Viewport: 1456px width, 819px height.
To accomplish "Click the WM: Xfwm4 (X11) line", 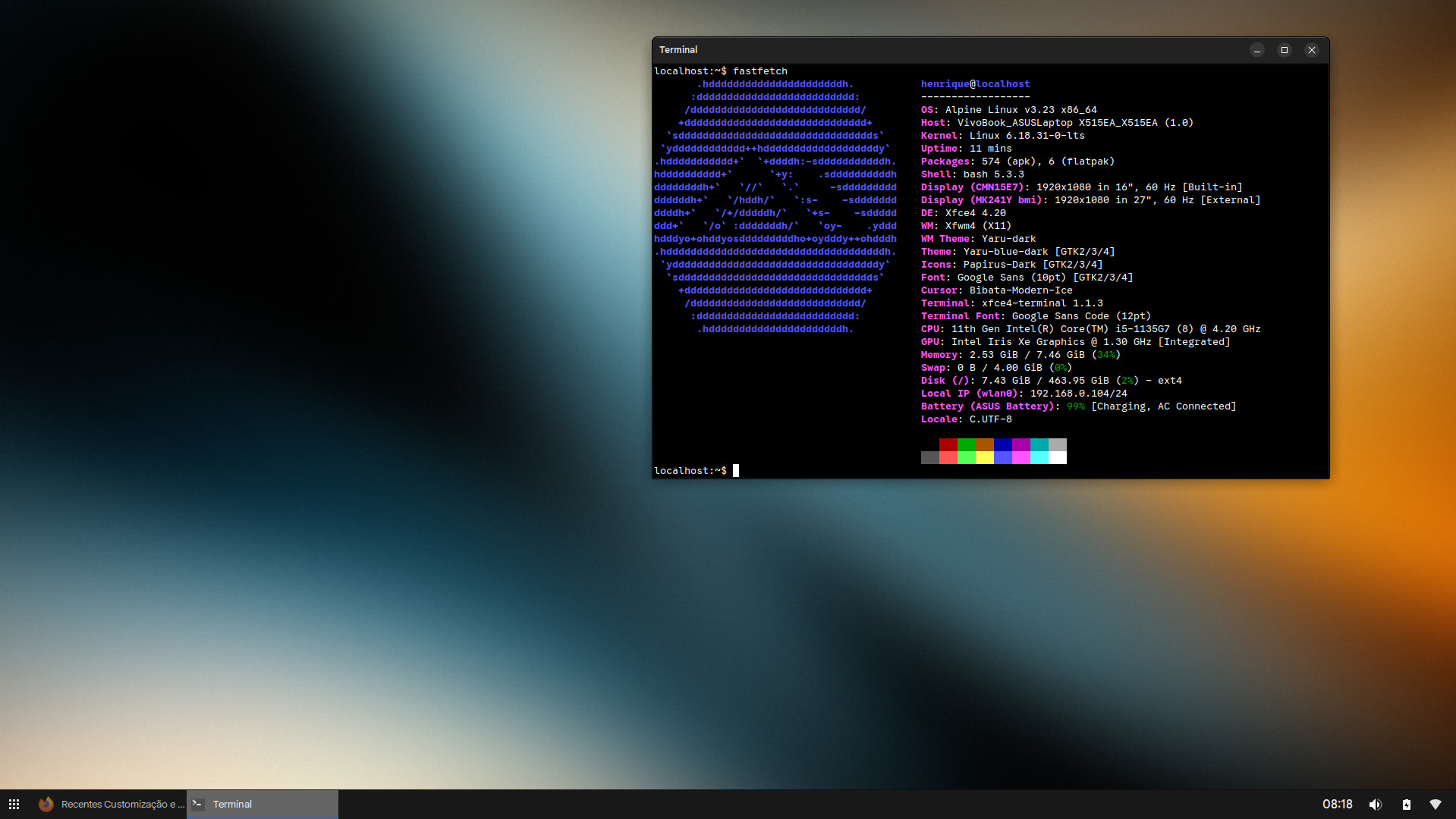I will coord(966,226).
